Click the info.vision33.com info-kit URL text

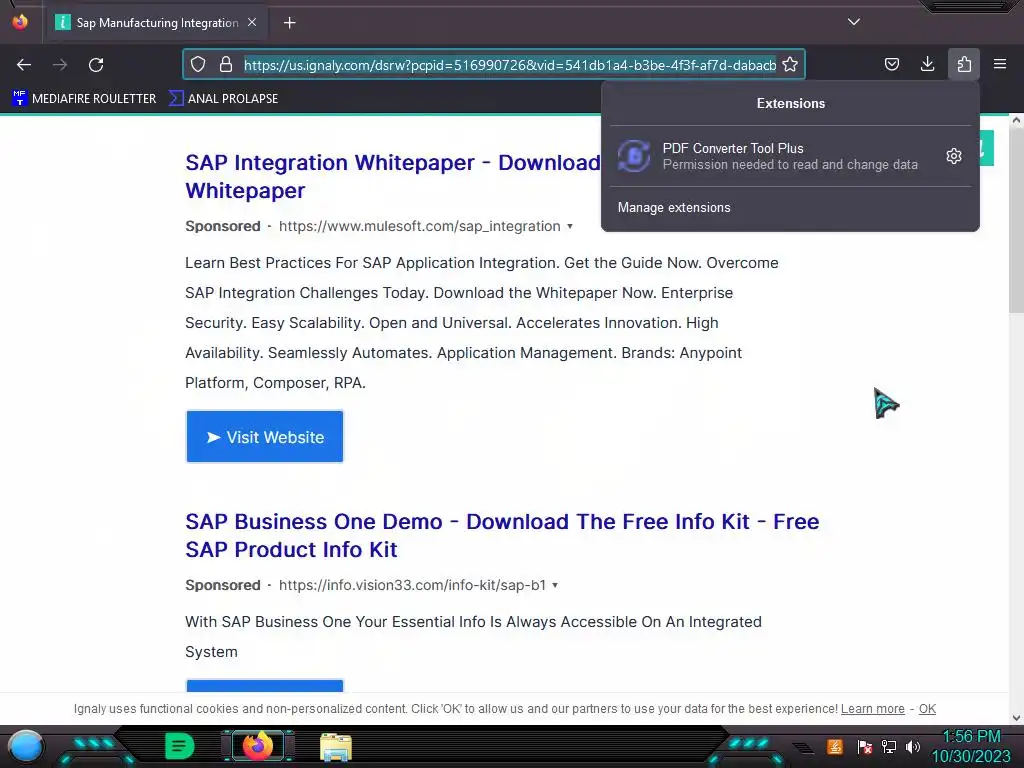click(x=412, y=585)
